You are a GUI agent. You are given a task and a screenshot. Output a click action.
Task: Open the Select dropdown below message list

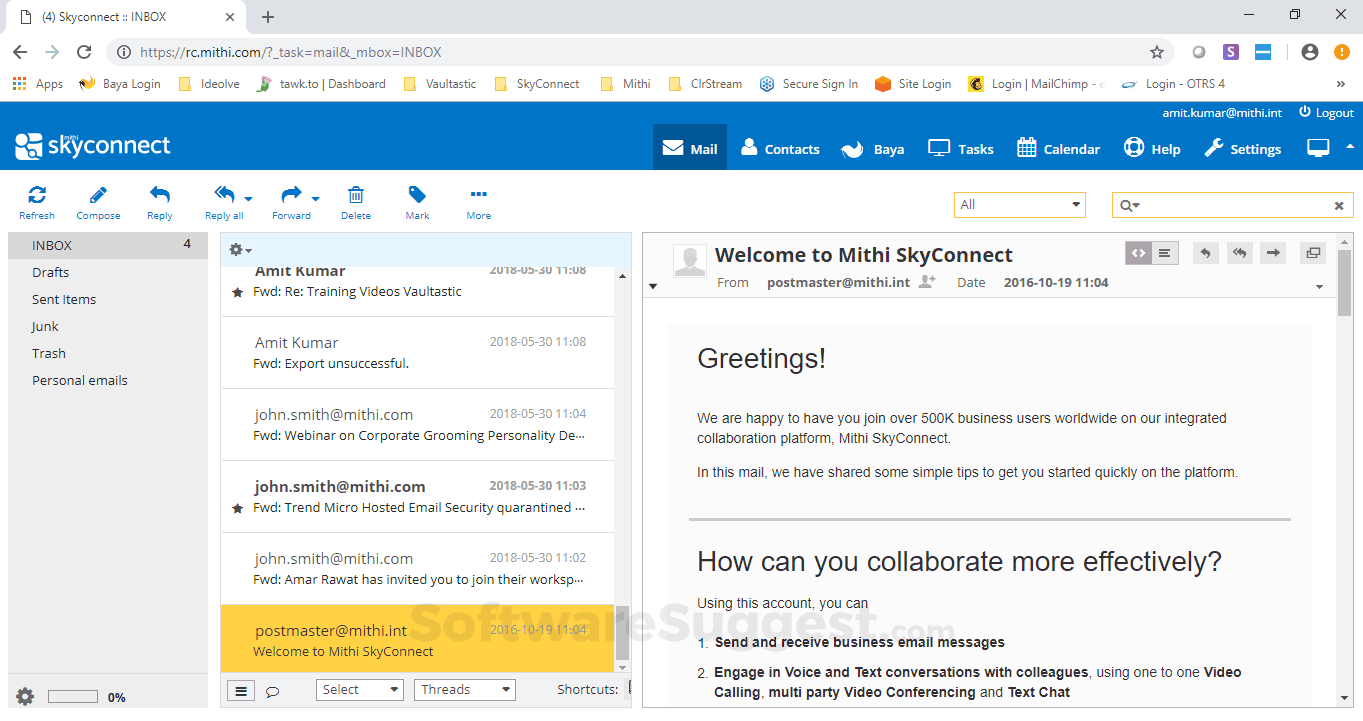[360, 690]
